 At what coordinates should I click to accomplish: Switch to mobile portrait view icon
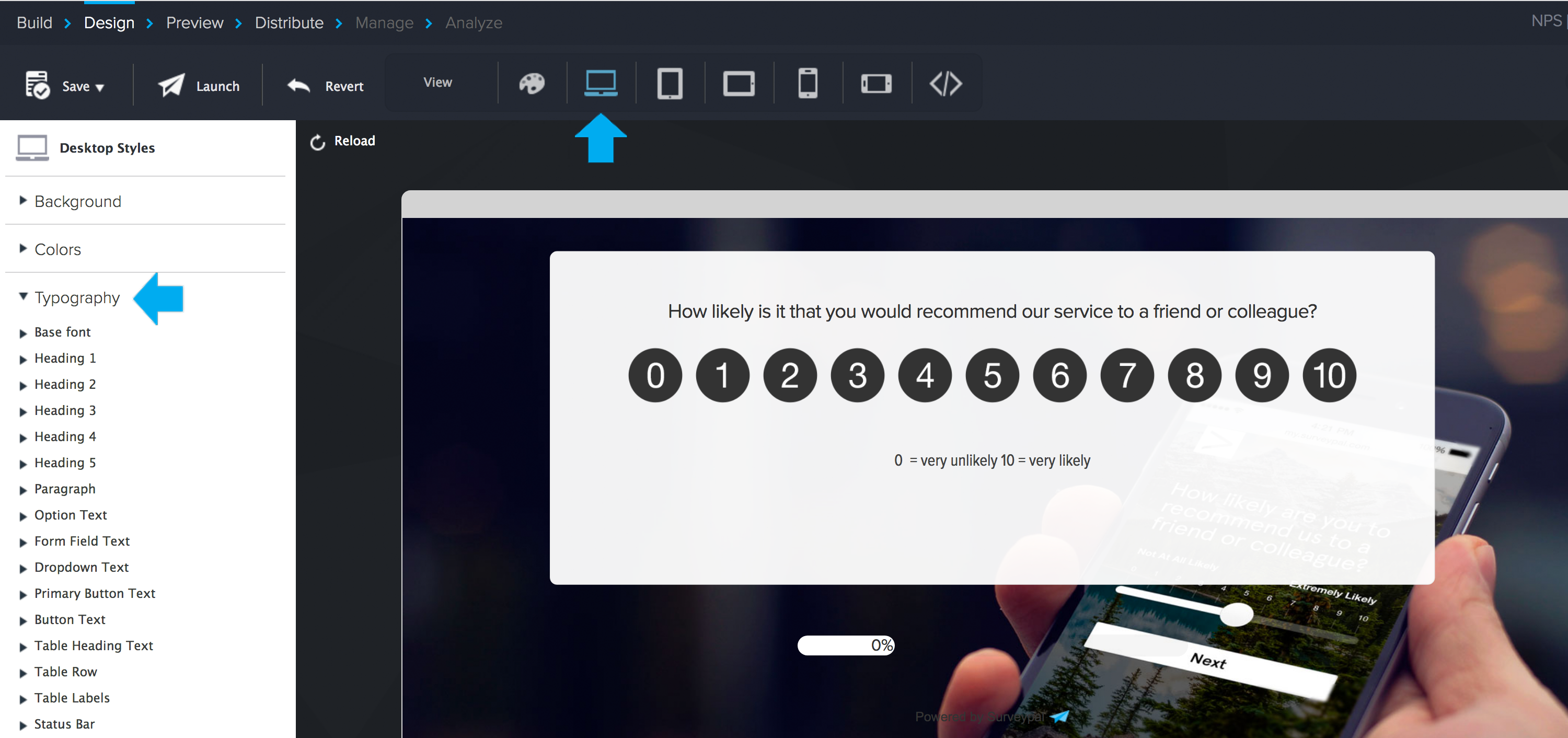tap(808, 84)
